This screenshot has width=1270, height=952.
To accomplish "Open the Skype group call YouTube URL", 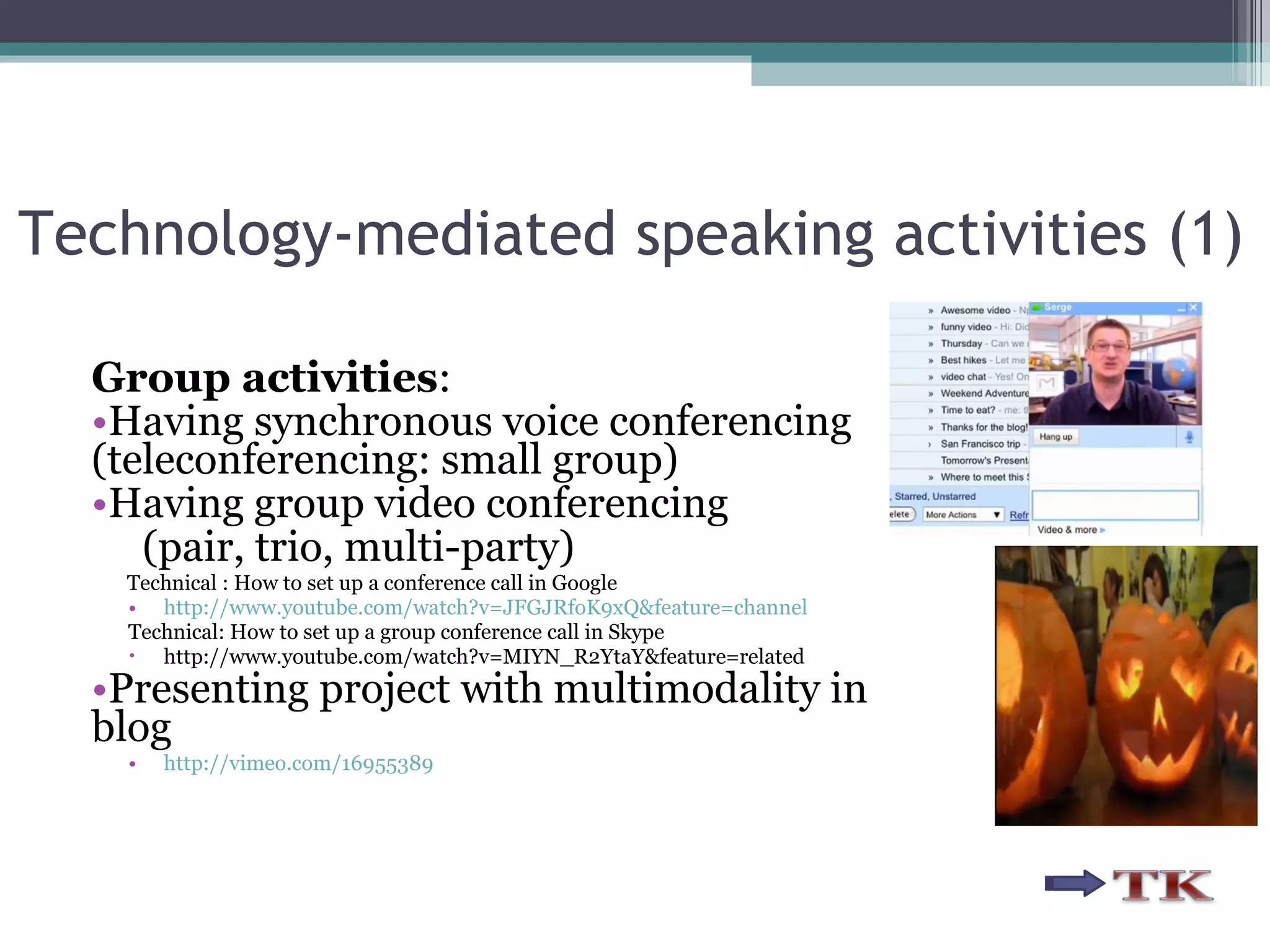I will (484, 656).
